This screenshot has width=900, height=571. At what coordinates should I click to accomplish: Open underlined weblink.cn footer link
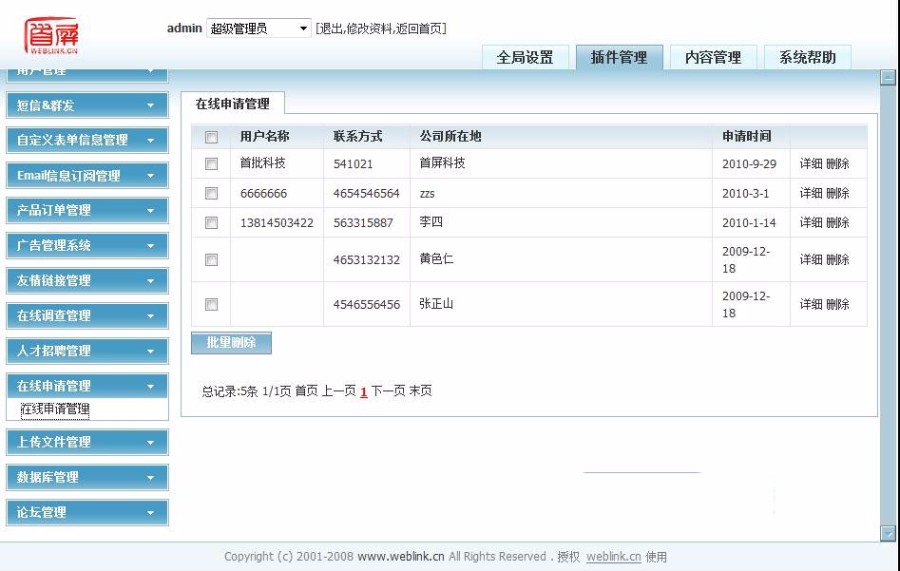pyautogui.click(x=614, y=556)
